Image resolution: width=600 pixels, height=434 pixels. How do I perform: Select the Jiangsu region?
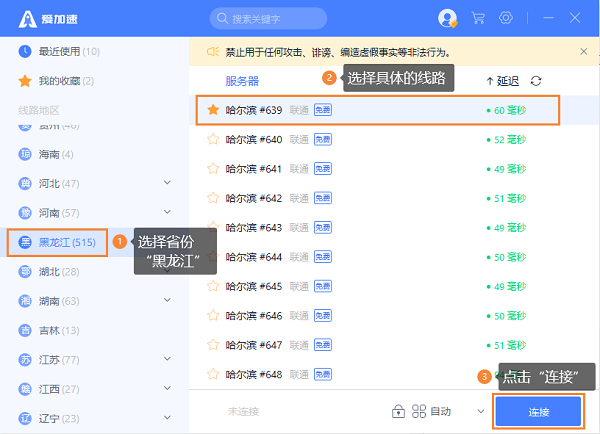tap(49, 360)
